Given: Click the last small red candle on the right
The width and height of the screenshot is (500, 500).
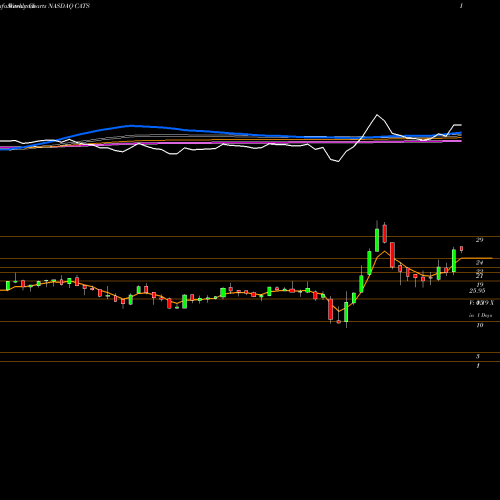Looking at the screenshot, I should [x=462, y=249].
